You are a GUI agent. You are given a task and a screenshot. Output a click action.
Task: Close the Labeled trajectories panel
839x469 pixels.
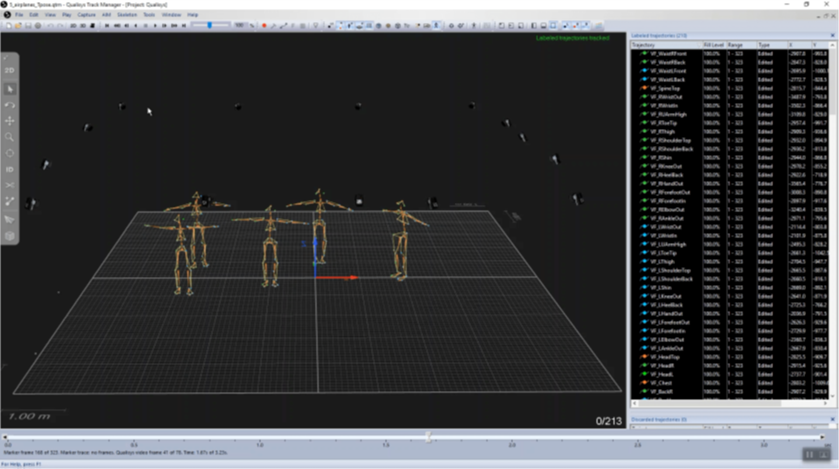click(x=833, y=35)
